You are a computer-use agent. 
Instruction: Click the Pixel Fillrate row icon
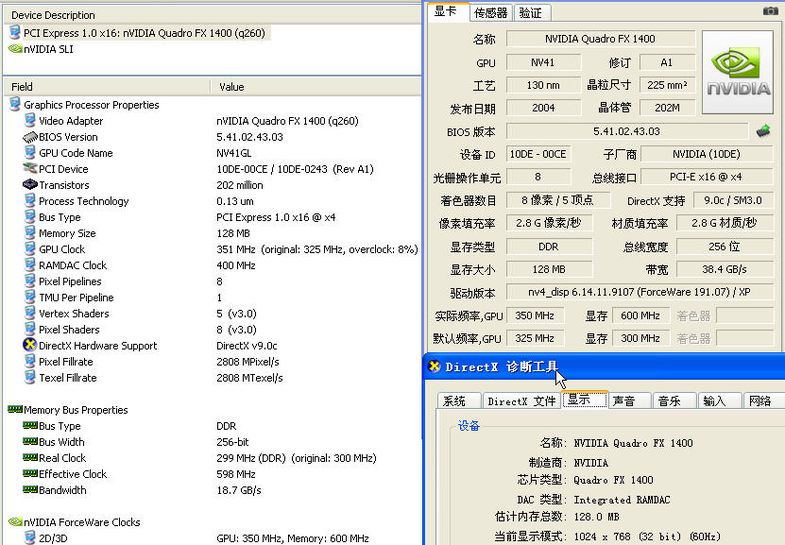click(30, 361)
